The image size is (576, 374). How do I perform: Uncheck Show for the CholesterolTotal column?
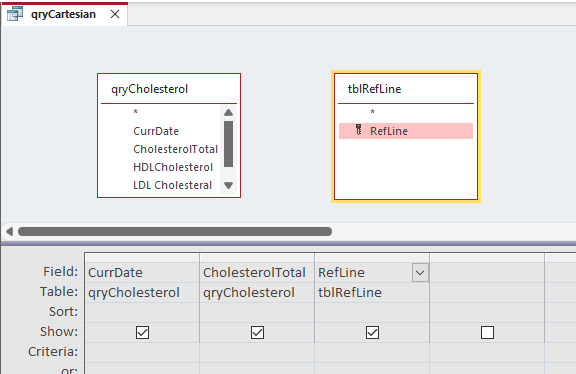[x=258, y=332]
